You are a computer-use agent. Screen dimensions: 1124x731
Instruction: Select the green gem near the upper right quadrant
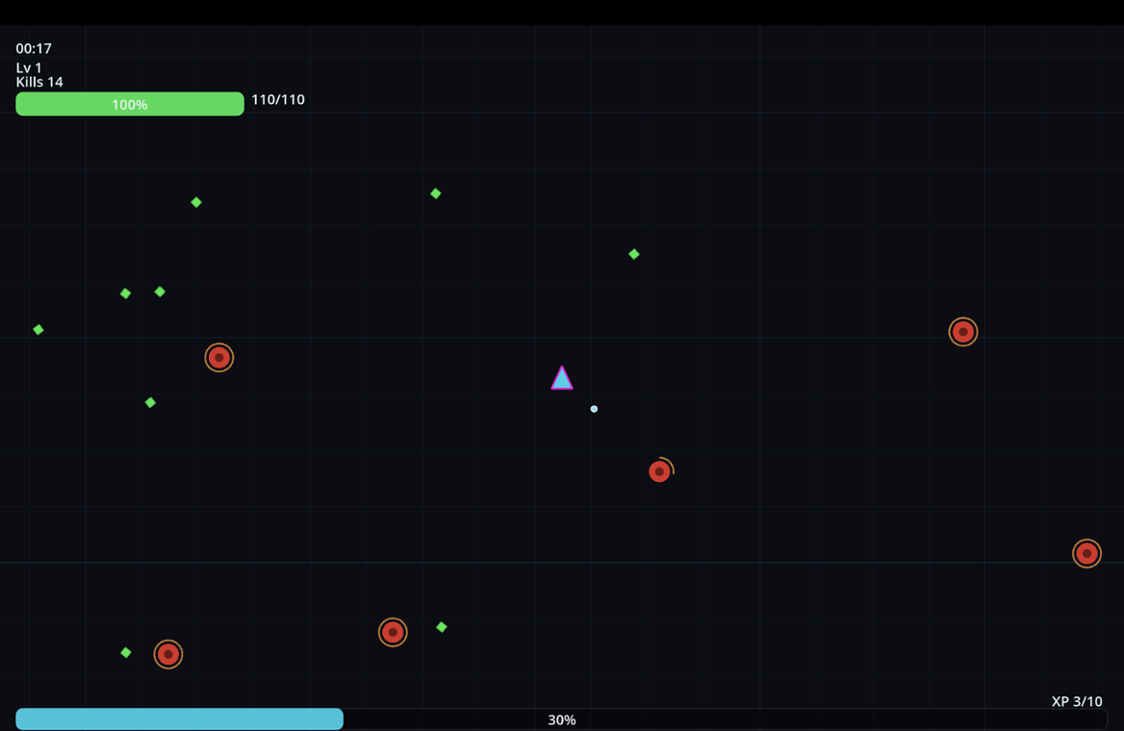tap(634, 254)
